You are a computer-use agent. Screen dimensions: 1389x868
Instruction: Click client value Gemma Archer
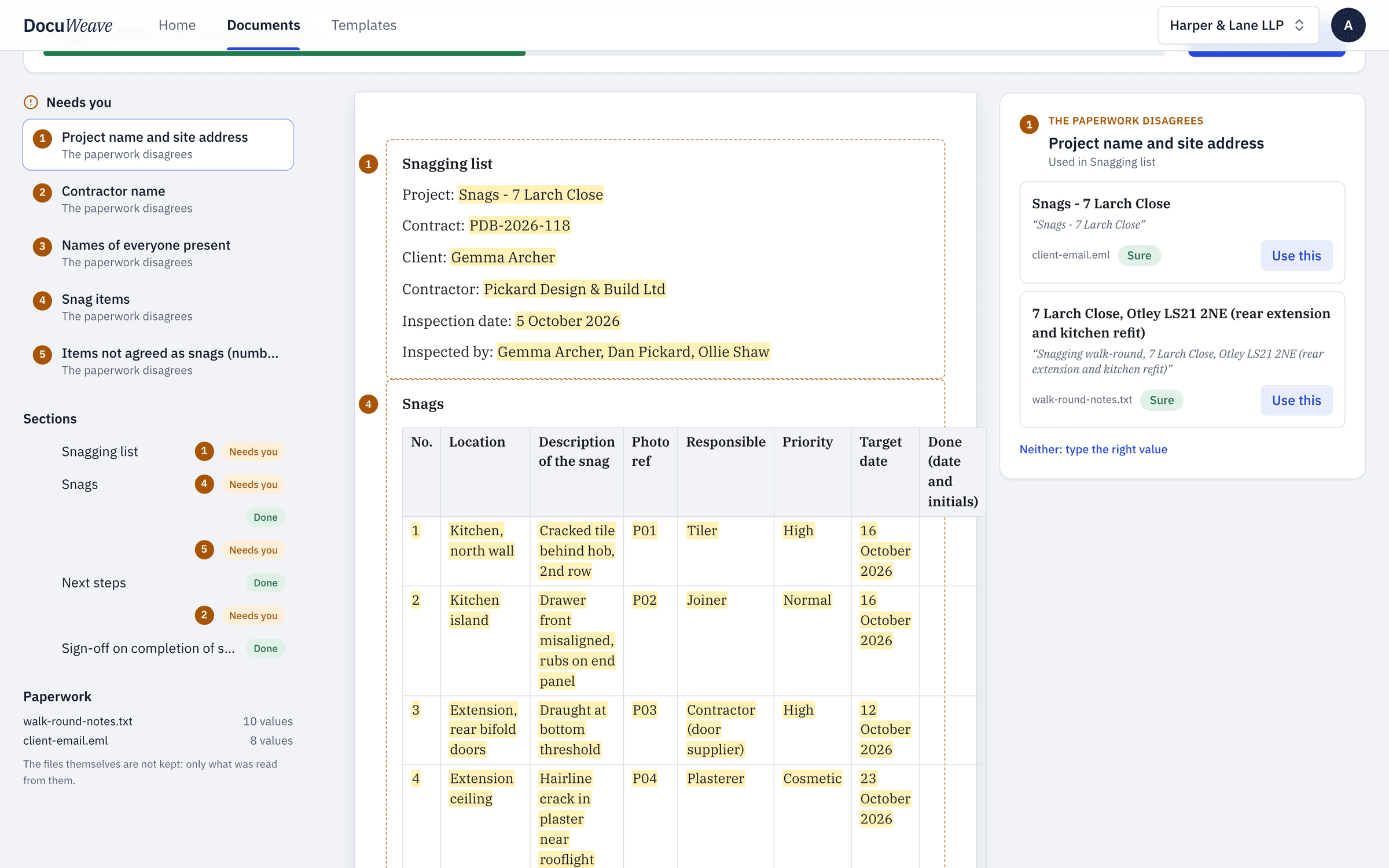503,257
